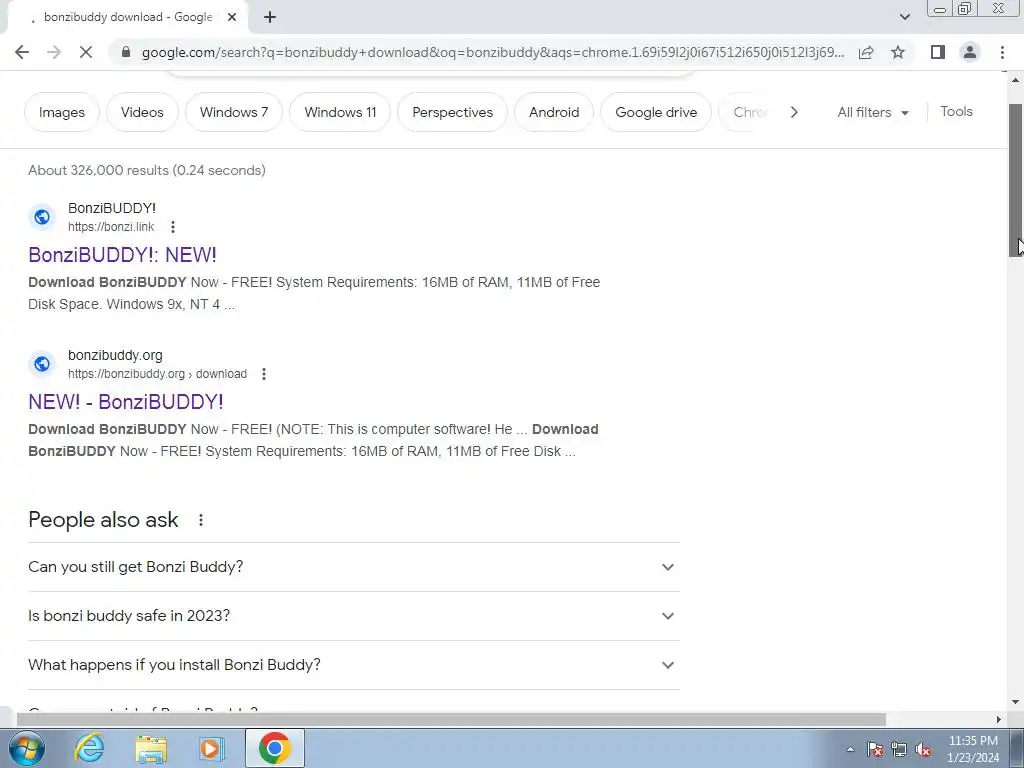Filter results by Videos
This screenshot has width=1024, height=768.
(x=142, y=112)
